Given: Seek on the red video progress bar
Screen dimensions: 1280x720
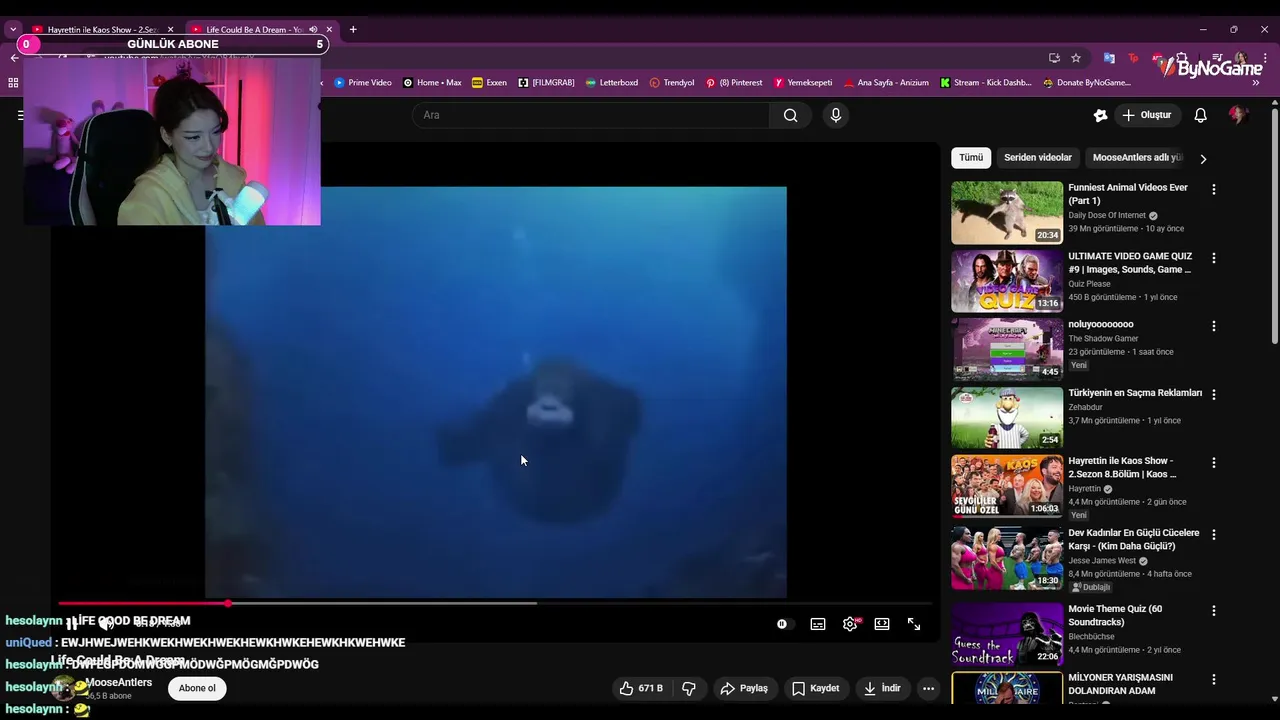Looking at the screenshot, I should pyautogui.click(x=143, y=603).
